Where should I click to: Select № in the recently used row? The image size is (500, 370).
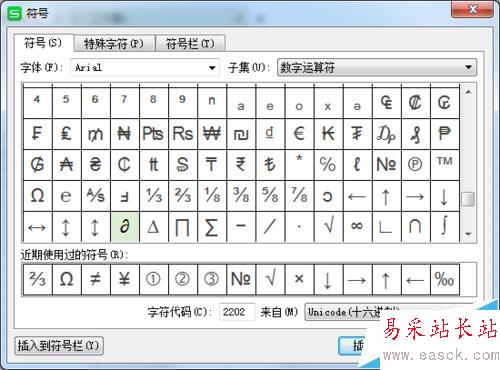click(x=241, y=279)
